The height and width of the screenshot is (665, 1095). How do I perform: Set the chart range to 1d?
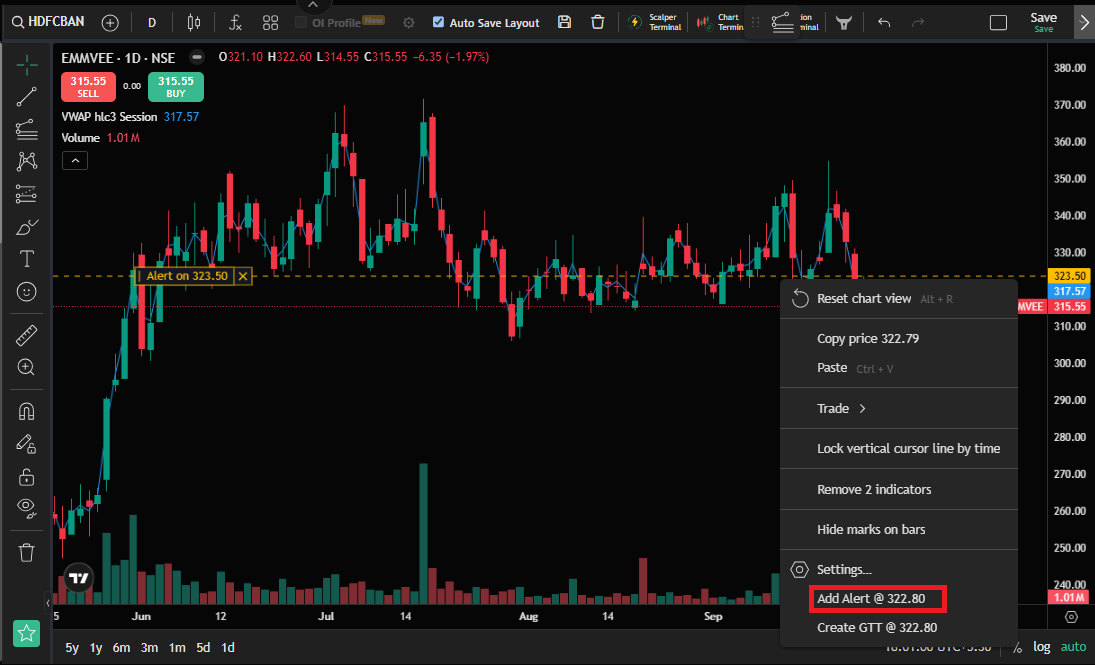(x=228, y=648)
